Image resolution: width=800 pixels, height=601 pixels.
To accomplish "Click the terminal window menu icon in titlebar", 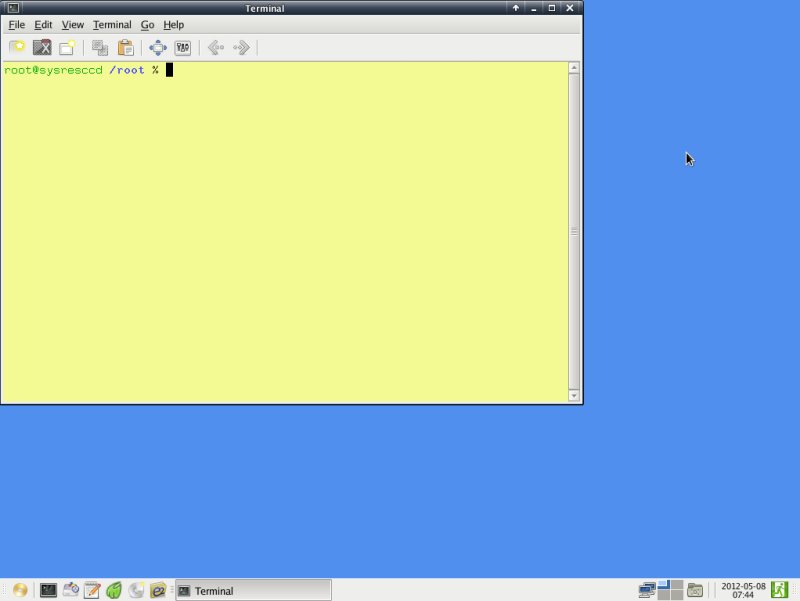I will pos(13,8).
